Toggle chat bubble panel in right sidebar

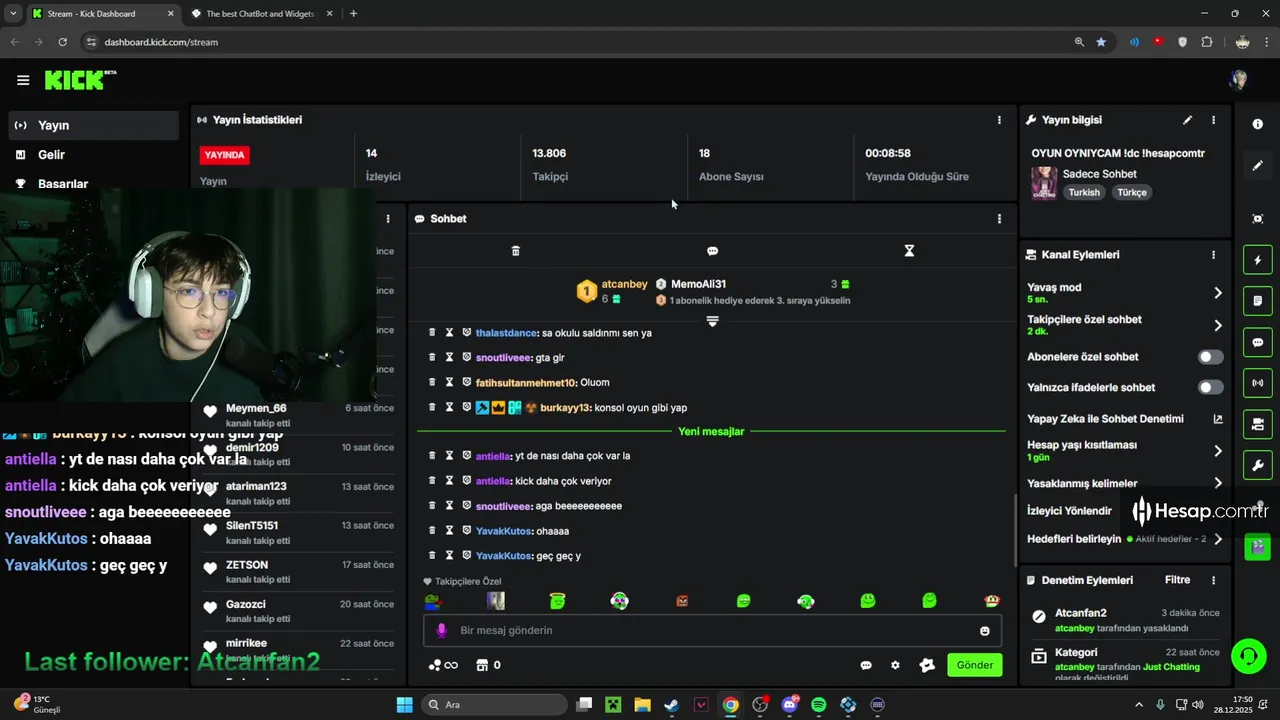pos(1257,342)
